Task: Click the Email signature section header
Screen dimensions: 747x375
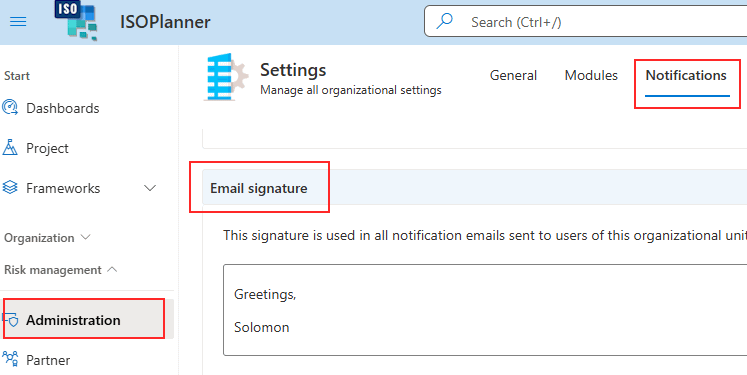Action: tap(474, 188)
